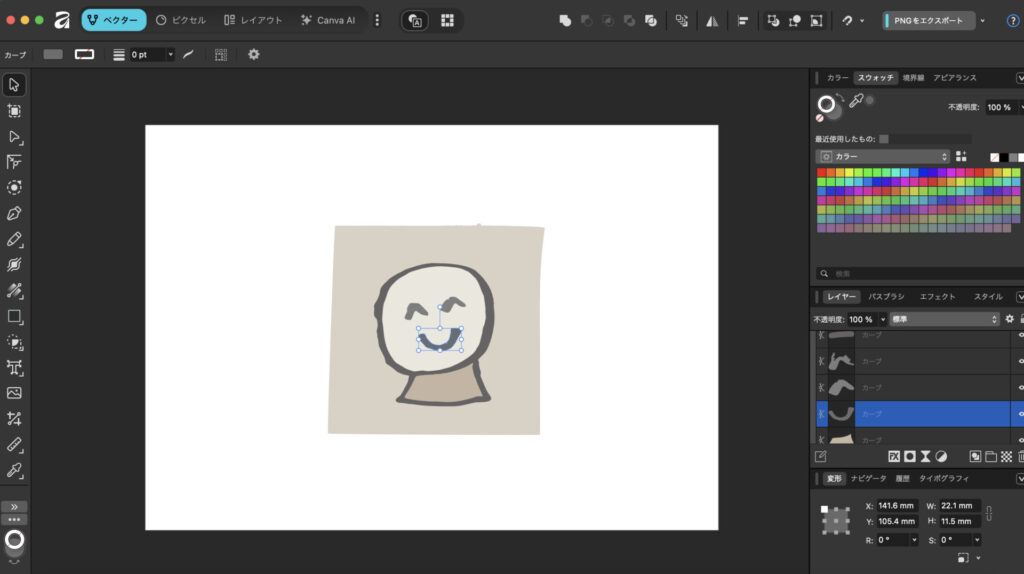Viewport: 1024px width, 574px height.
Task: Switch to the ピクセル workspace tab
Action: click(x=181, y=20)
